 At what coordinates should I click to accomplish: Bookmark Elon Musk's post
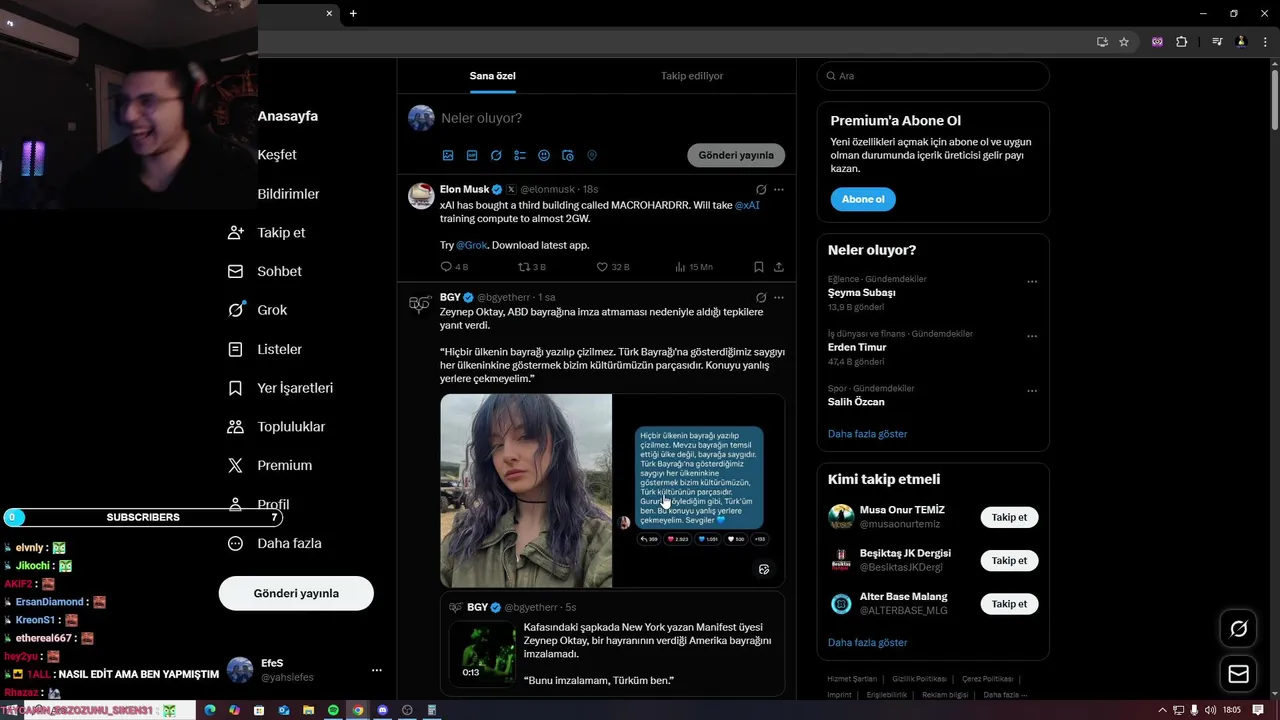pyautogui.click(x=759, y=267)
